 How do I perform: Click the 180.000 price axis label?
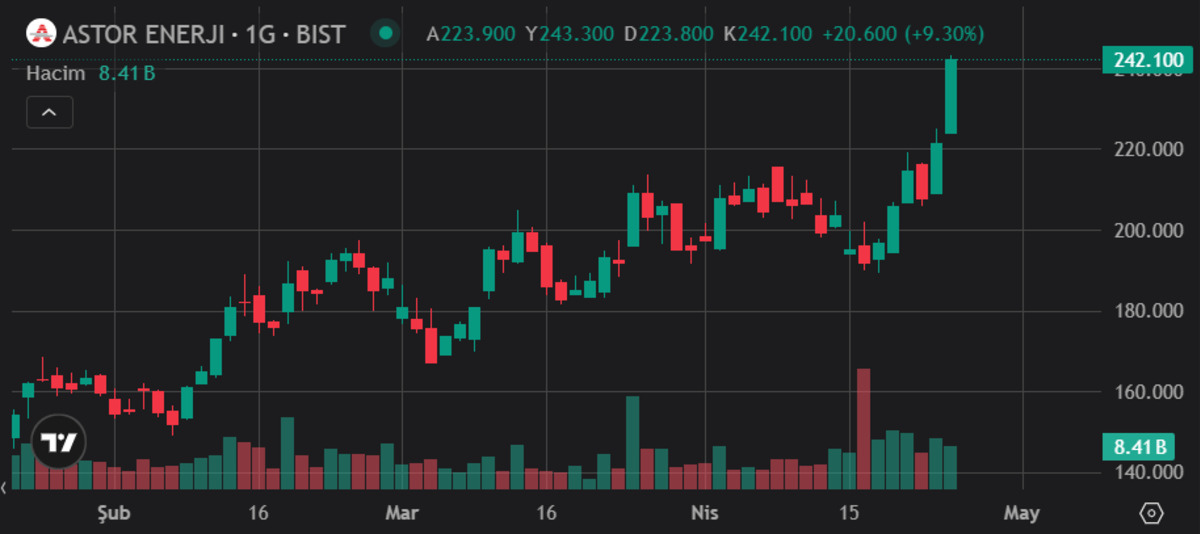pyautogui.click(x=1147, y=312)
